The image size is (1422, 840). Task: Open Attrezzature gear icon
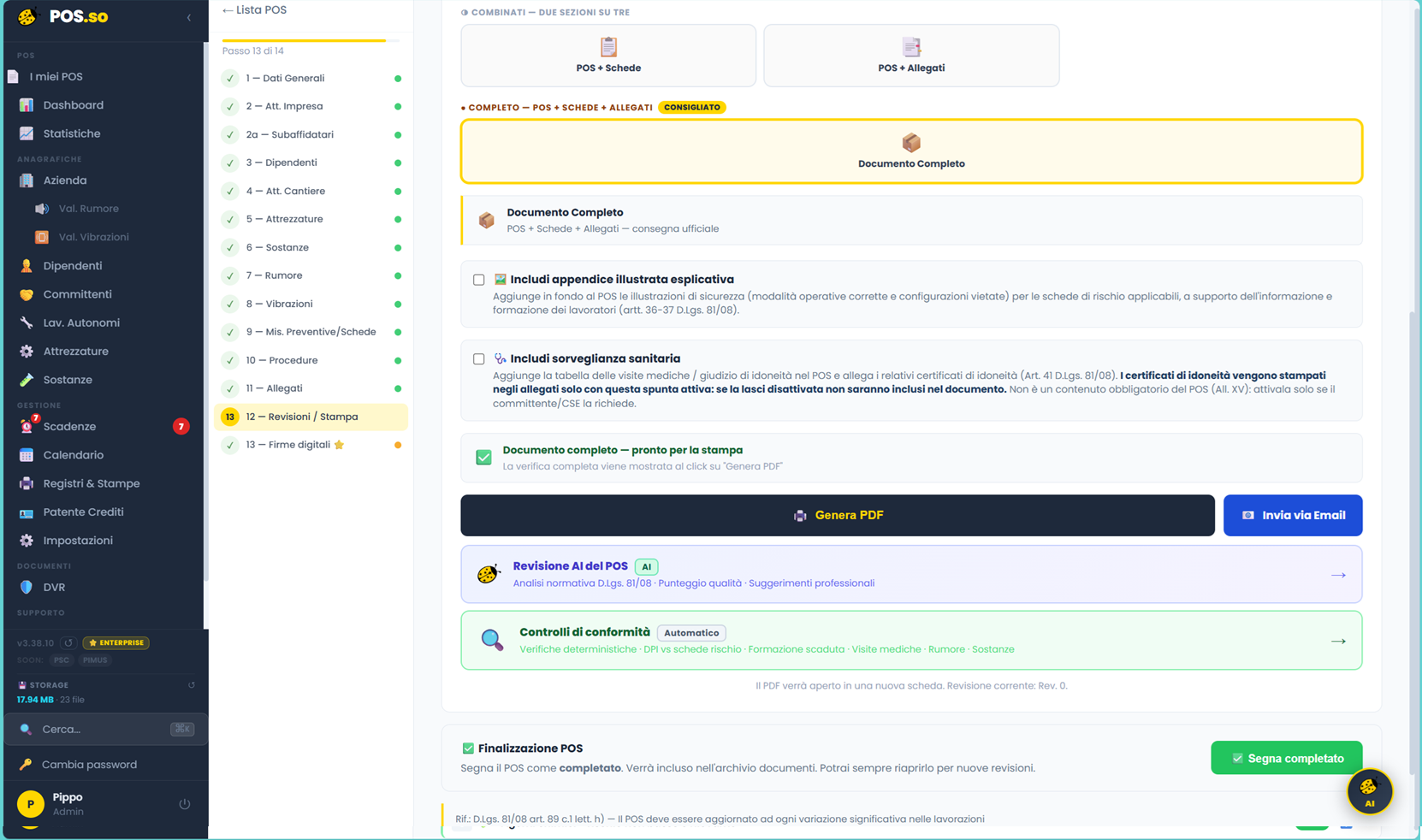click(x=27, y=352)
